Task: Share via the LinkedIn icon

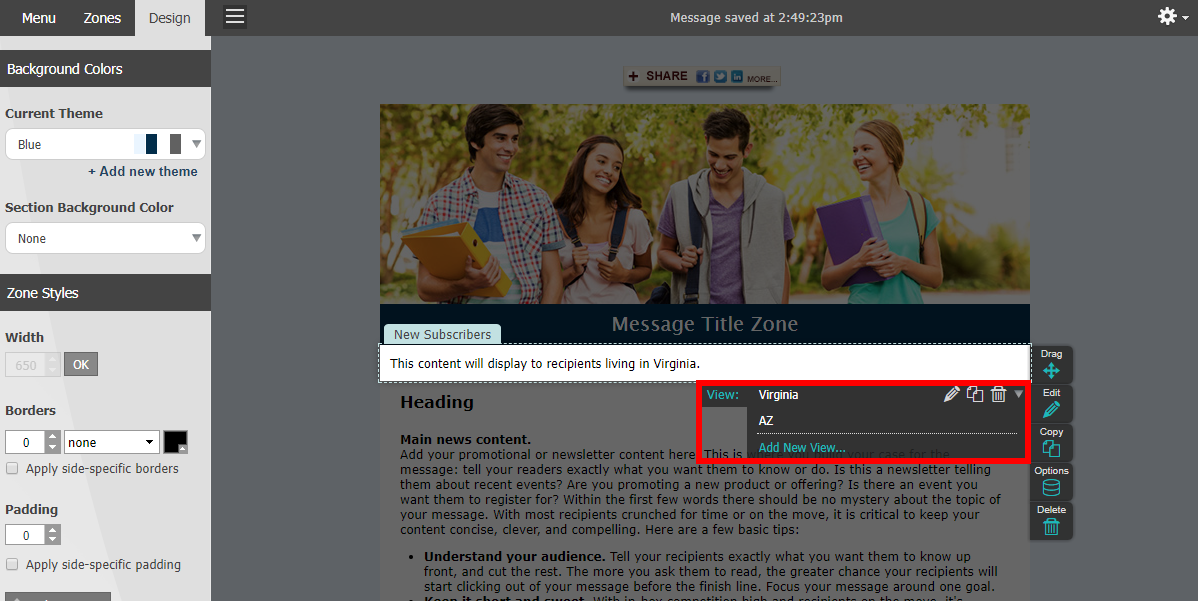Action: click(737, 76)
